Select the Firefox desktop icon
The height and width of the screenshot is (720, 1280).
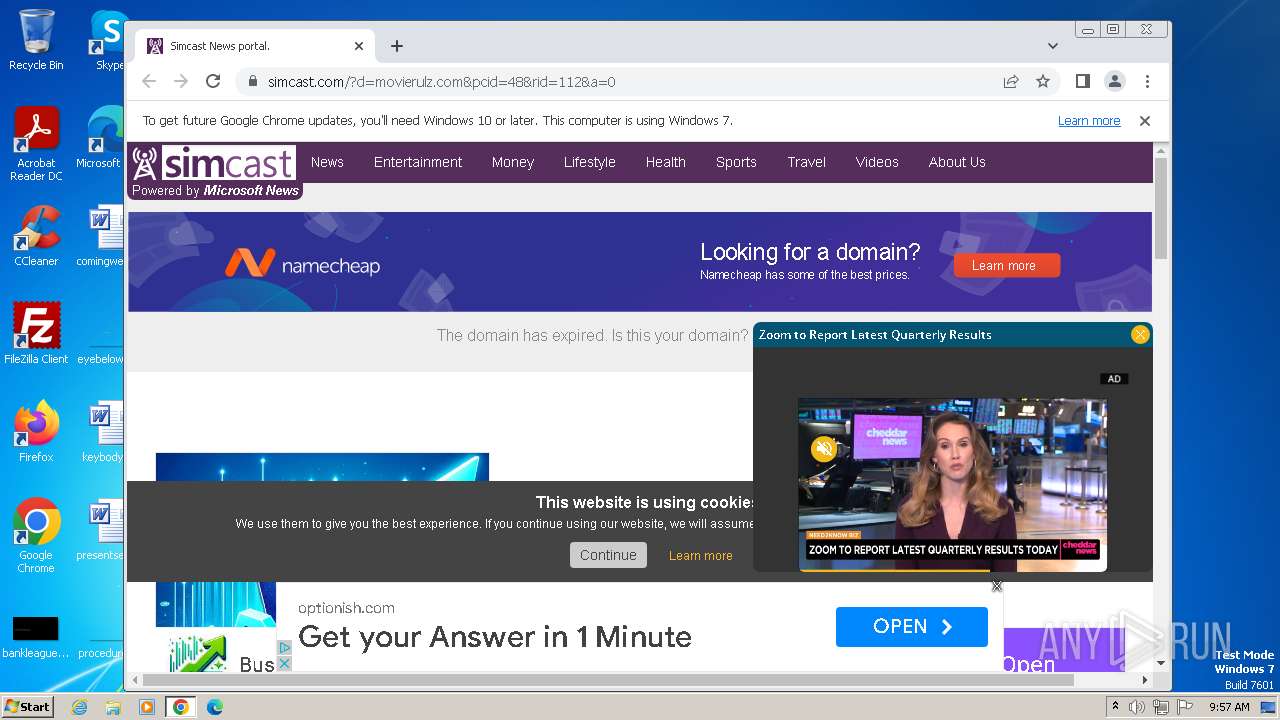(x=36, y=432)
